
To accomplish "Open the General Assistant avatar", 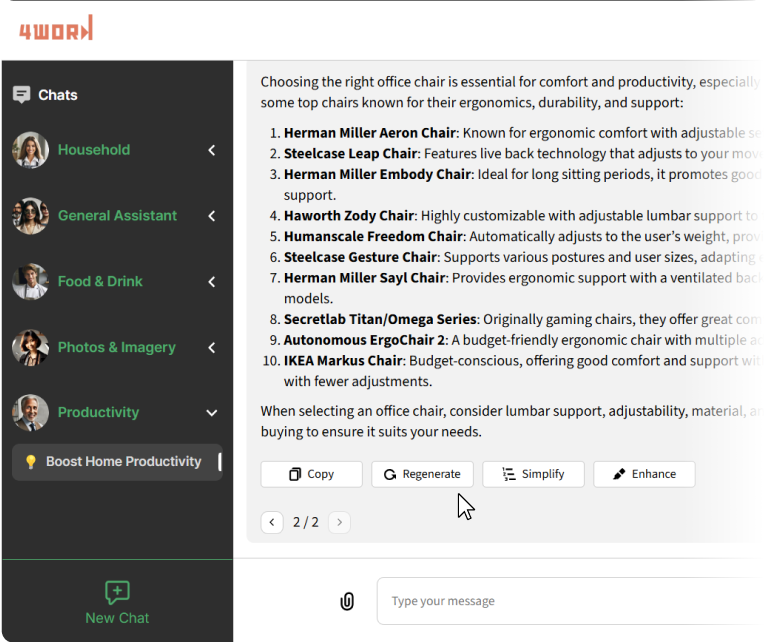I will [x=30, y=216].
